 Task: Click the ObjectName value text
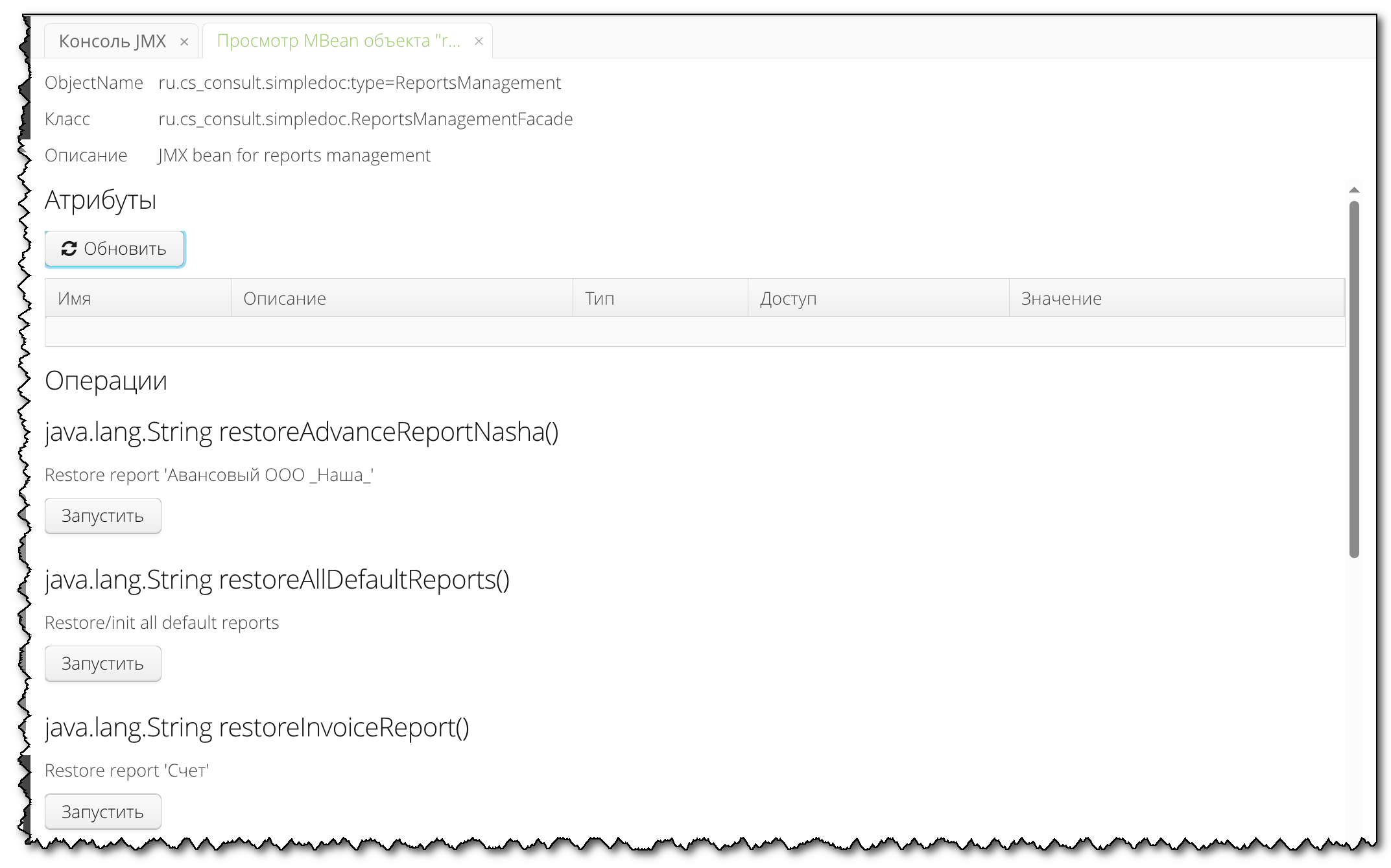tap(359, 83)
